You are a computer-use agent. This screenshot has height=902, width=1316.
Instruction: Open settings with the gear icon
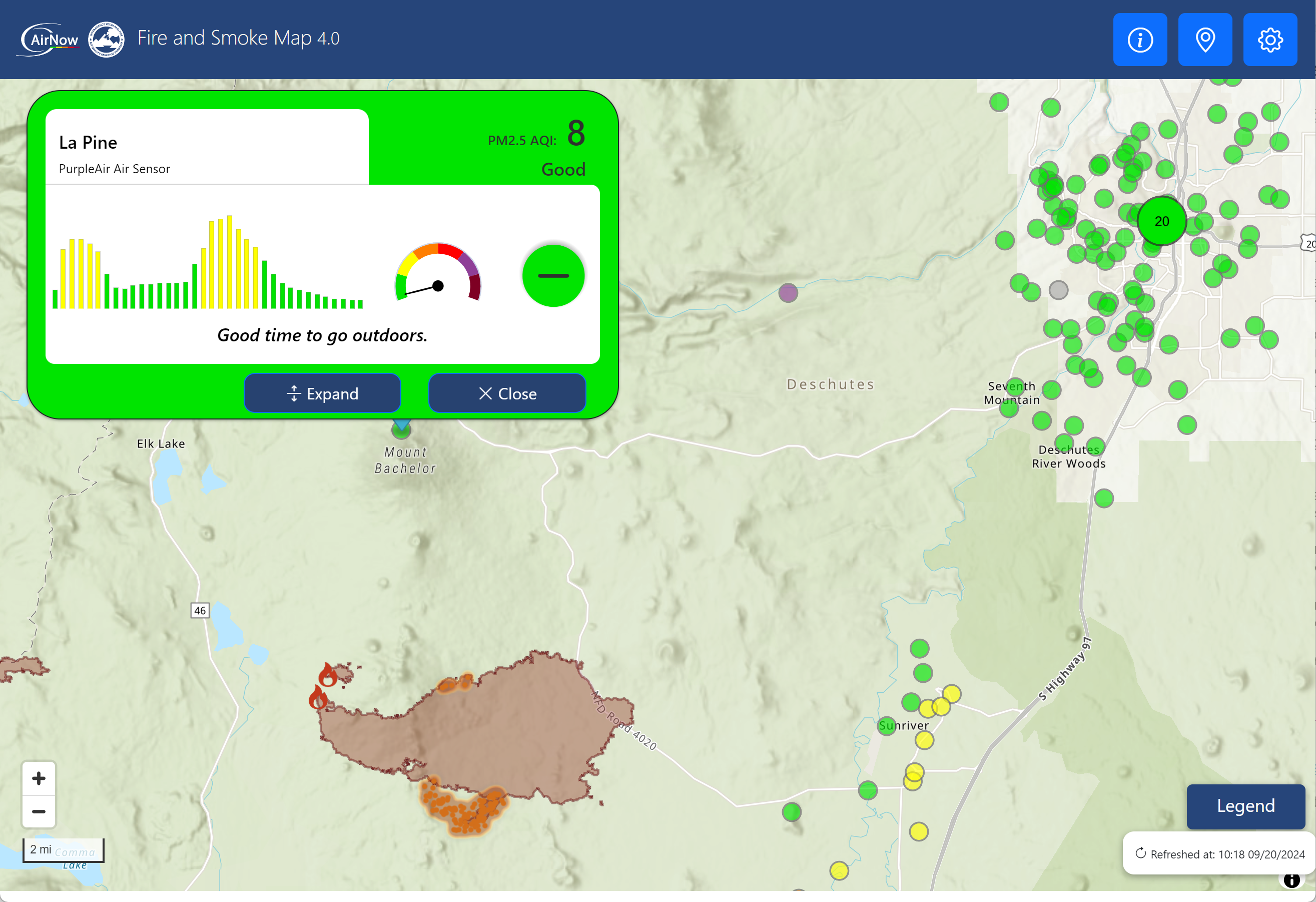(1269, 40)
